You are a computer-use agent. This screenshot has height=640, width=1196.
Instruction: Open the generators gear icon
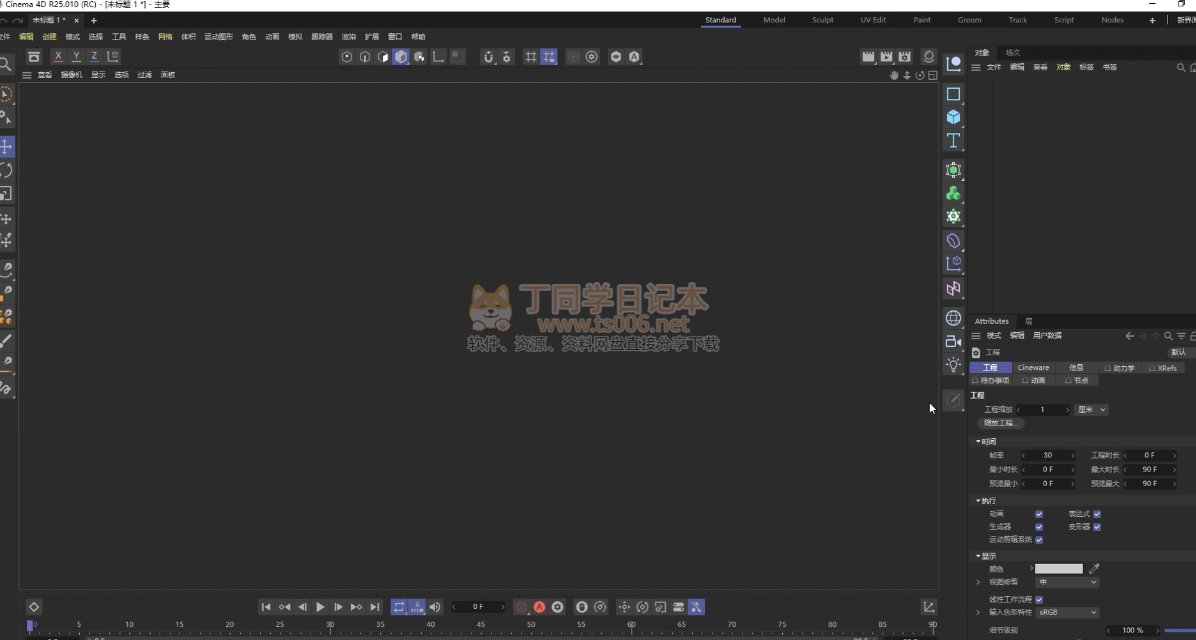(x=953, y=217)
